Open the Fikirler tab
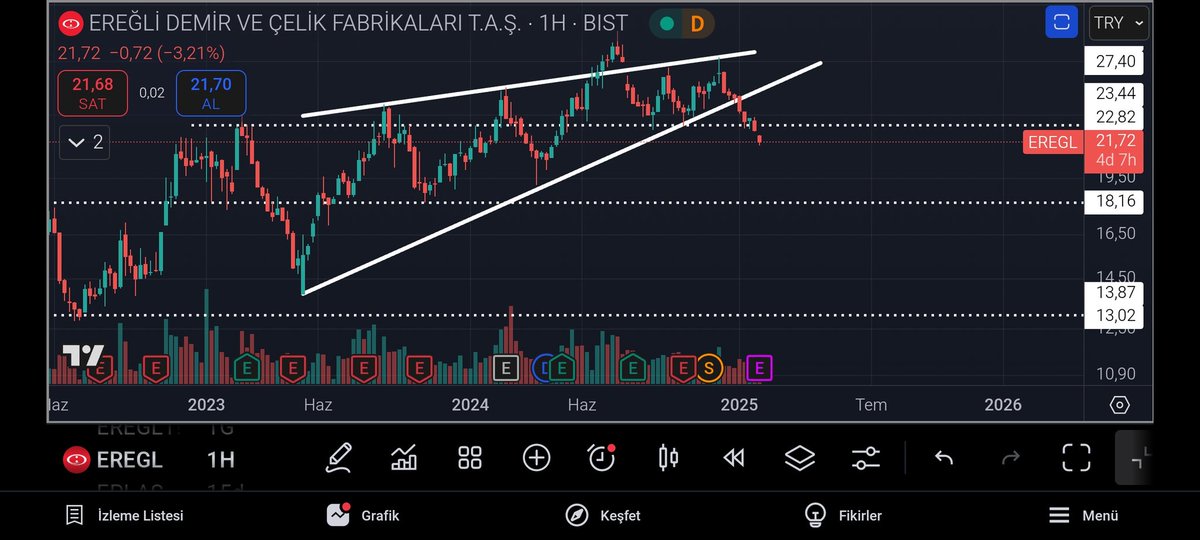1200x540 pixels. [x=844, y=516]
